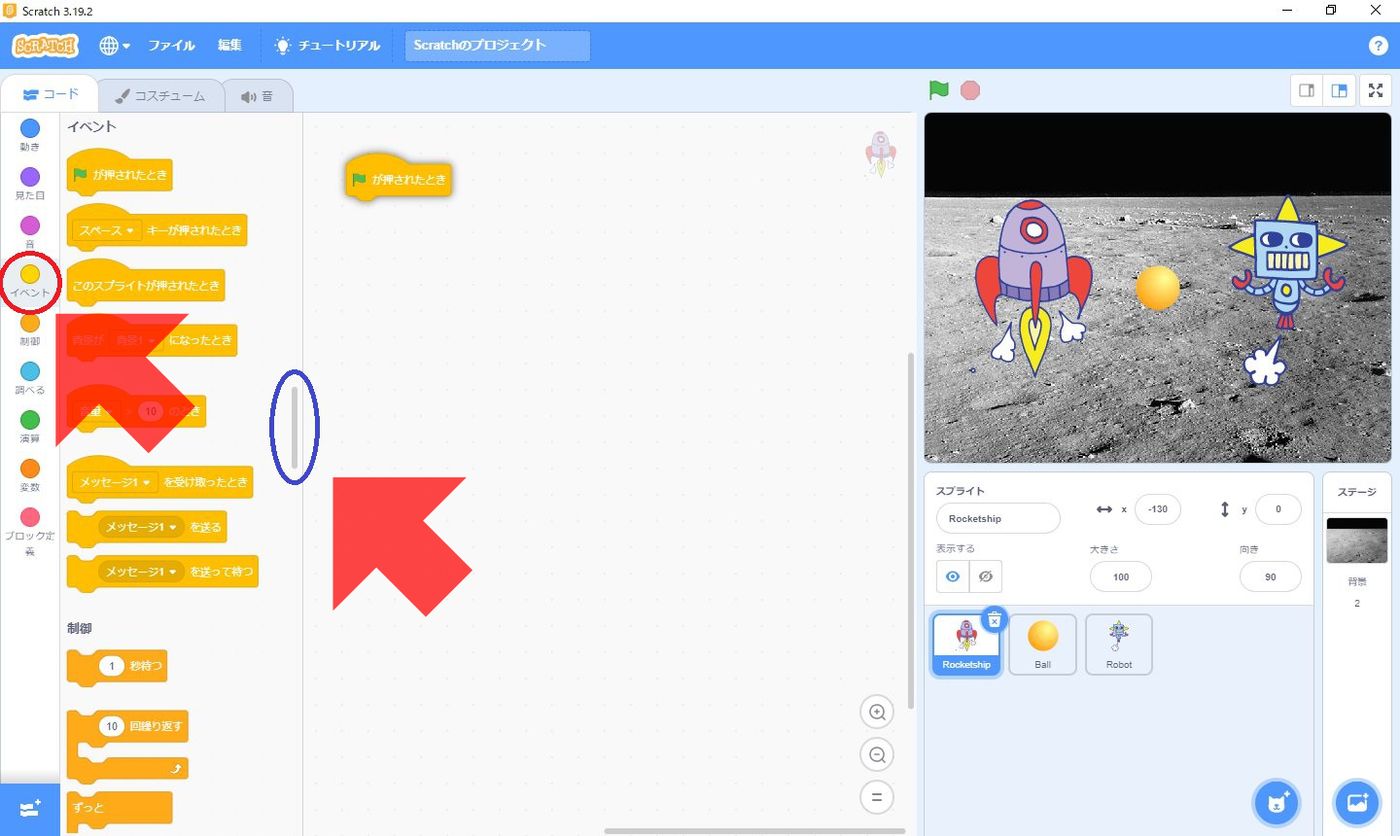Click the 10 value in 回繰り返す block
The height and width of the screenshot is (836, 1400).
(112, 726)
